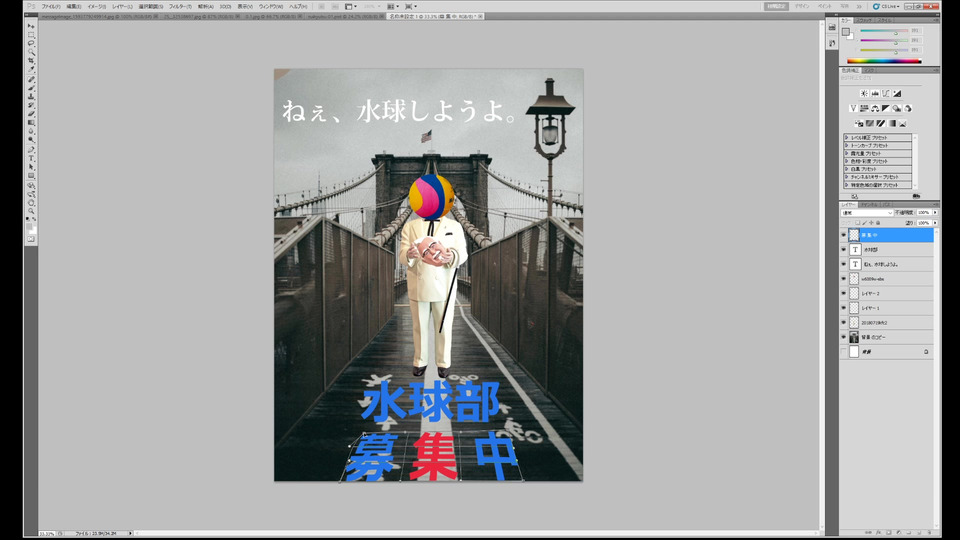This screenshot has width=960, height=540.
Task: Select the Clone Stamp tool
Action: pyautogui.click(x=31, y=97)
